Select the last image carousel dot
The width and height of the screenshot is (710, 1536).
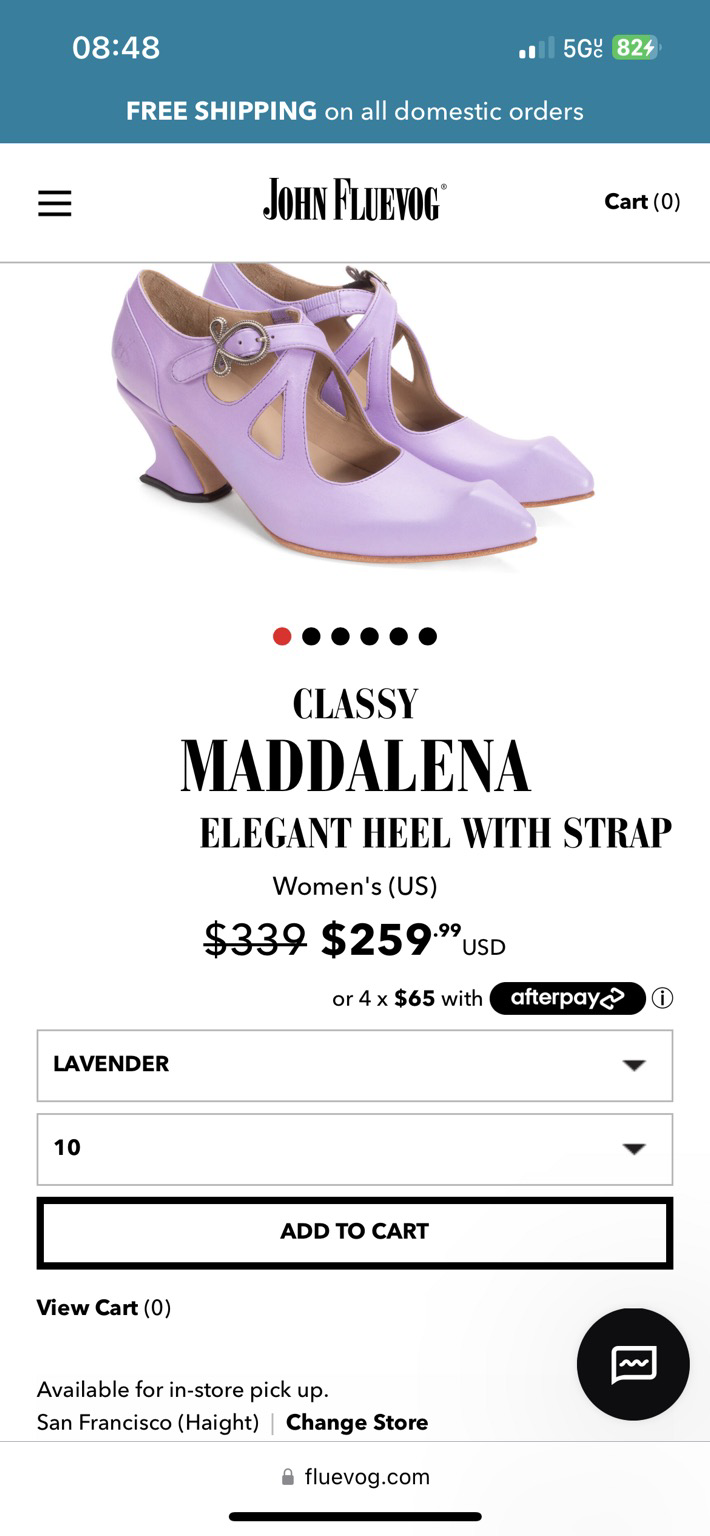pyautogui.click(x=428, y=636)
